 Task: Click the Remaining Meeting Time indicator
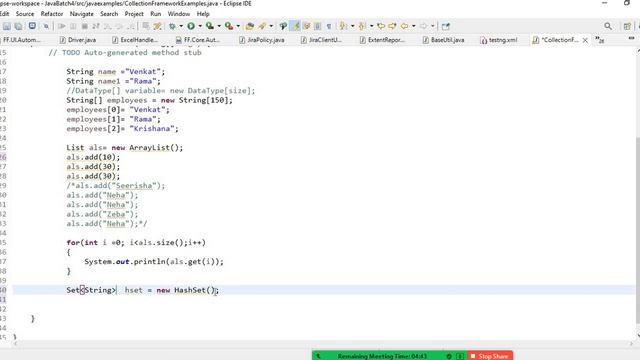382,356
